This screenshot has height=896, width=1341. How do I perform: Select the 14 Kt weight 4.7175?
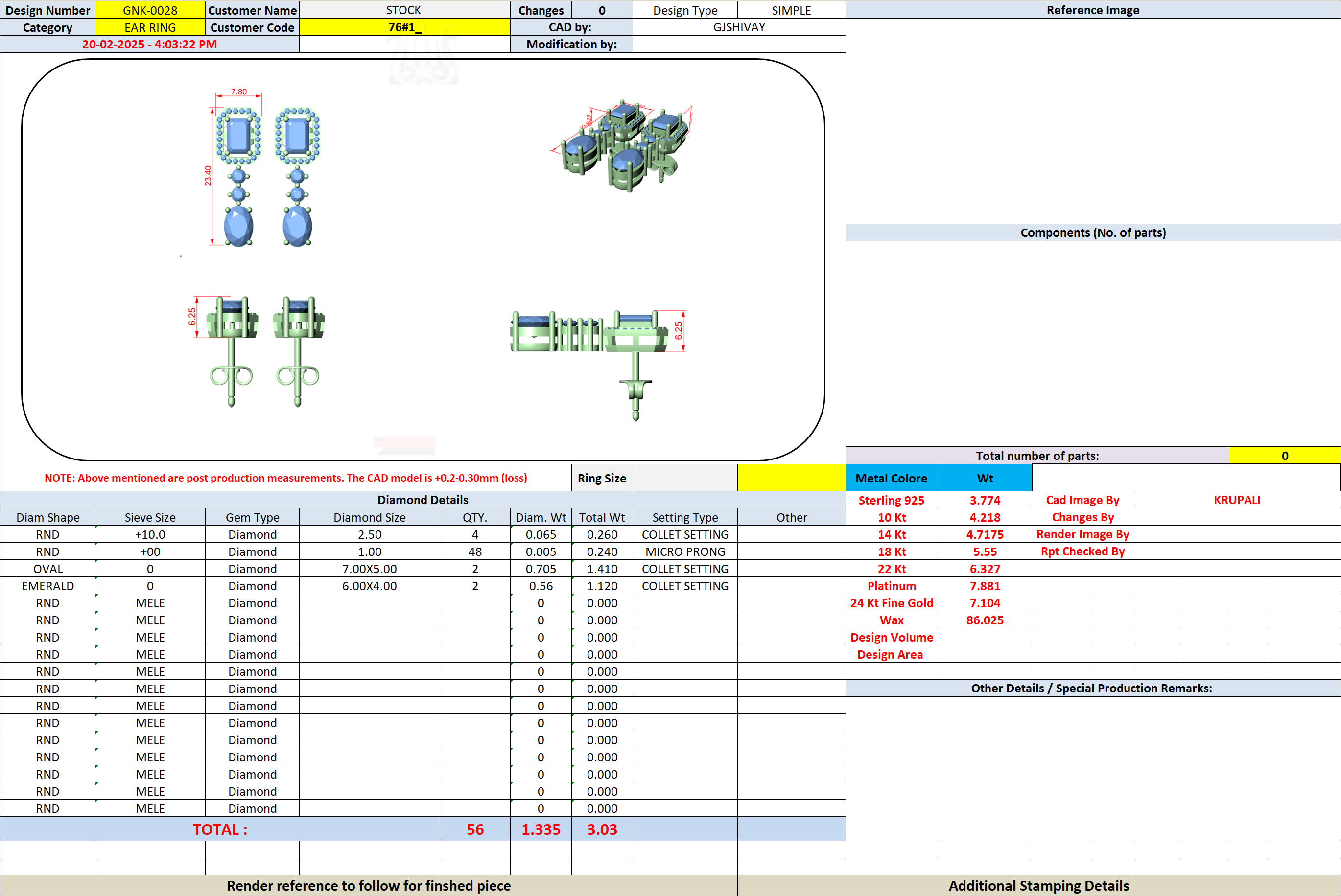point(984,534)
